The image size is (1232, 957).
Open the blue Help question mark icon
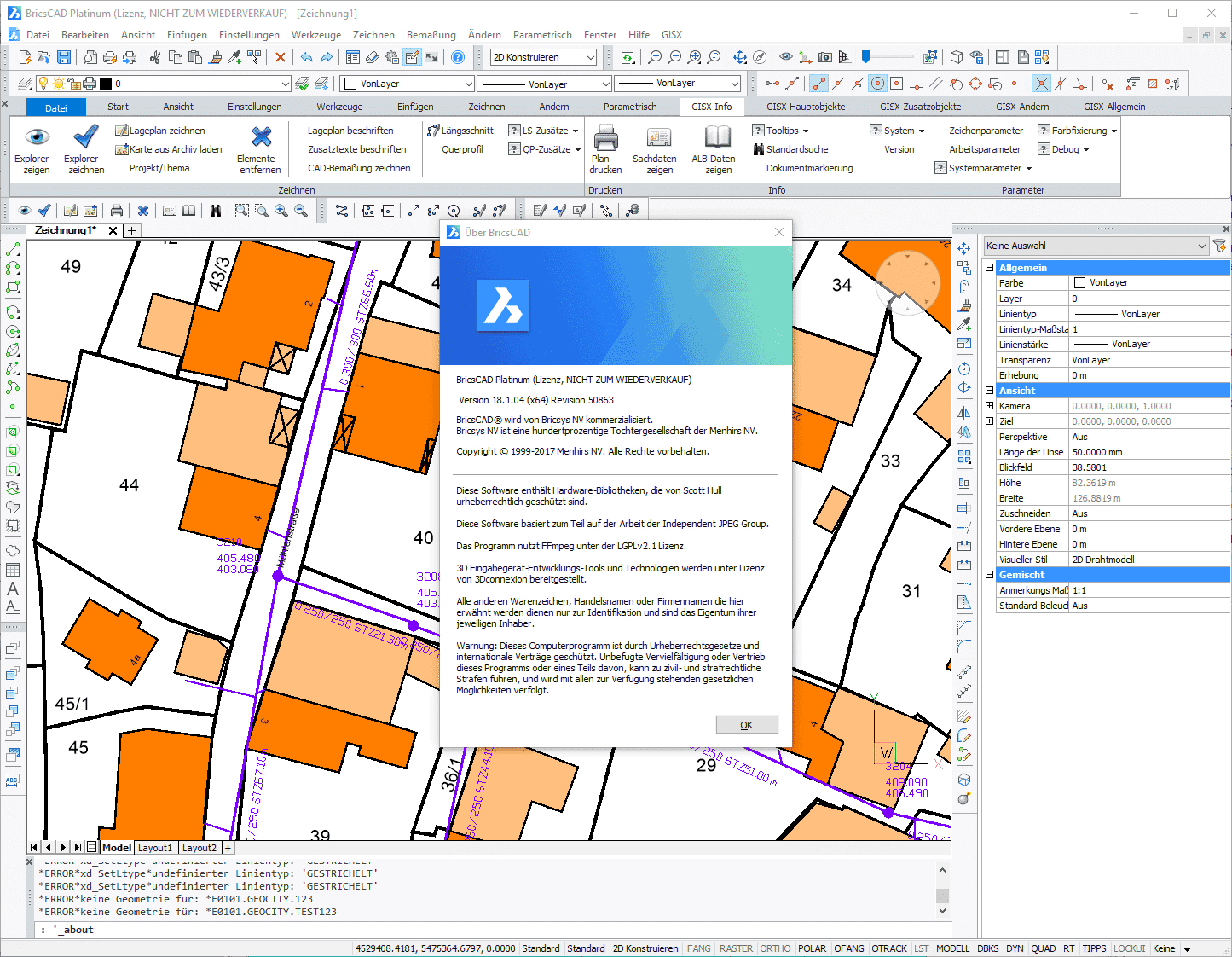click(458, 57)
